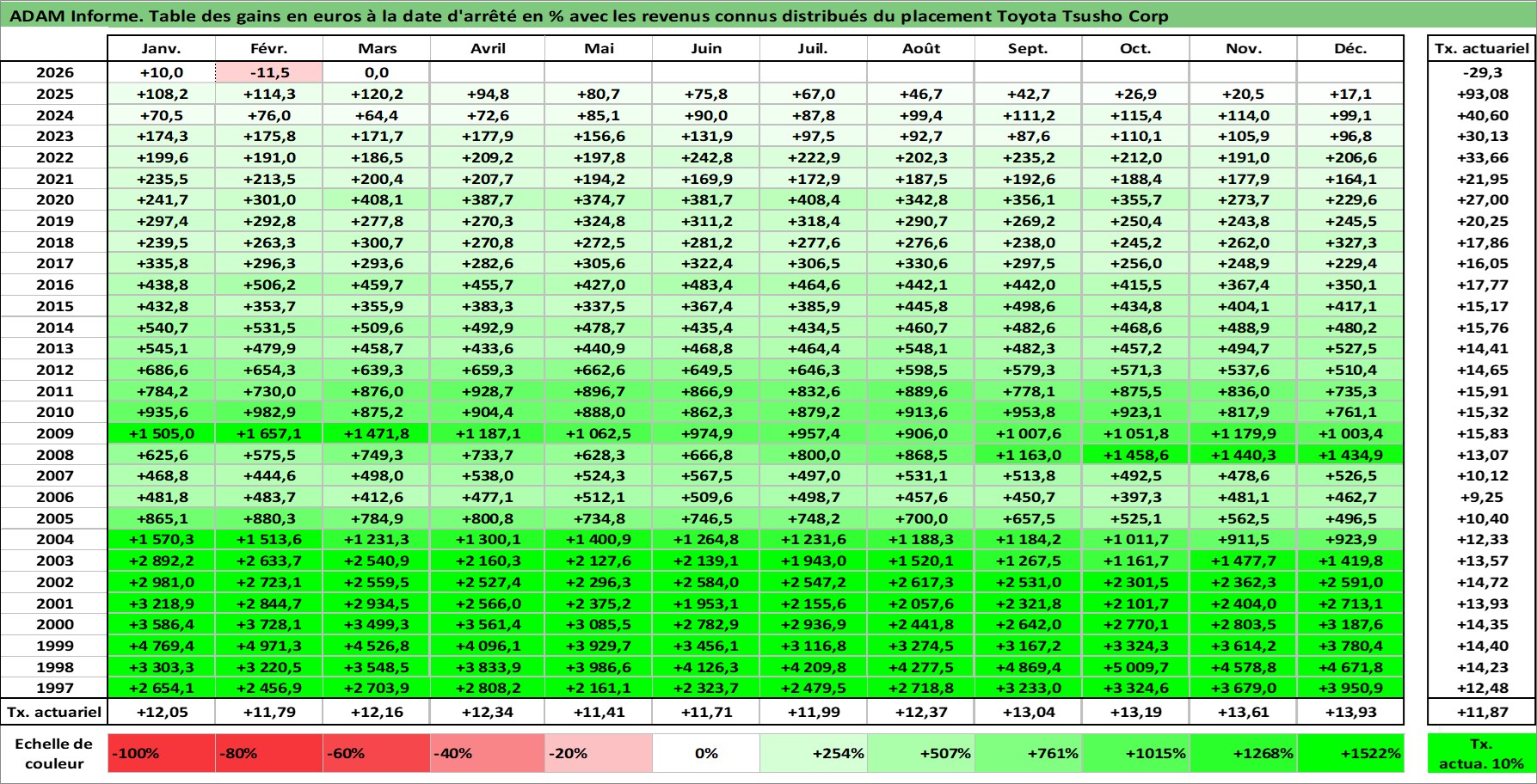Select the 2020 row label
1537x784 pixels.
pos(54,199)
